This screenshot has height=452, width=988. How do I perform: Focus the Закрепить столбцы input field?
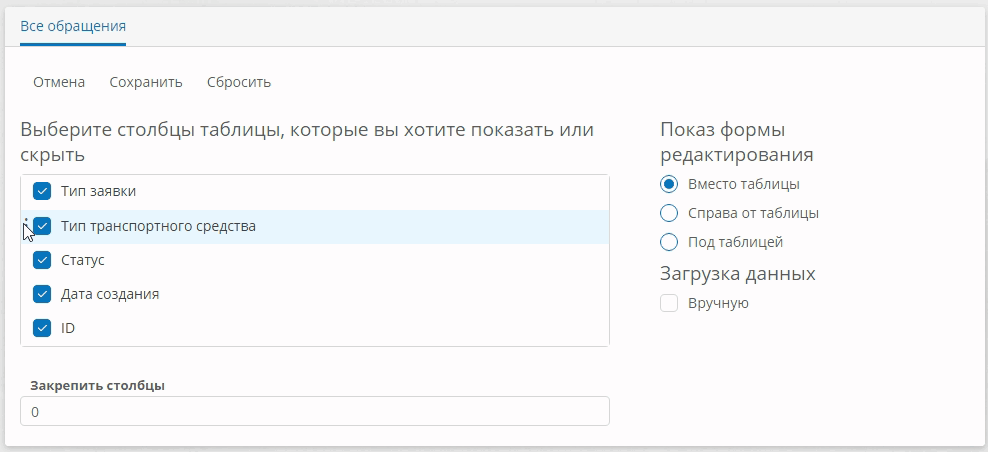point(315,411)
